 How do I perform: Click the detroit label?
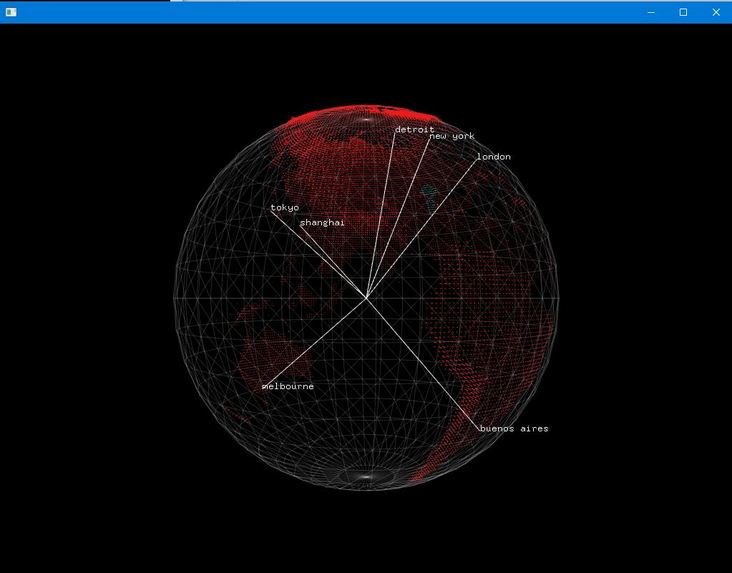415,129
